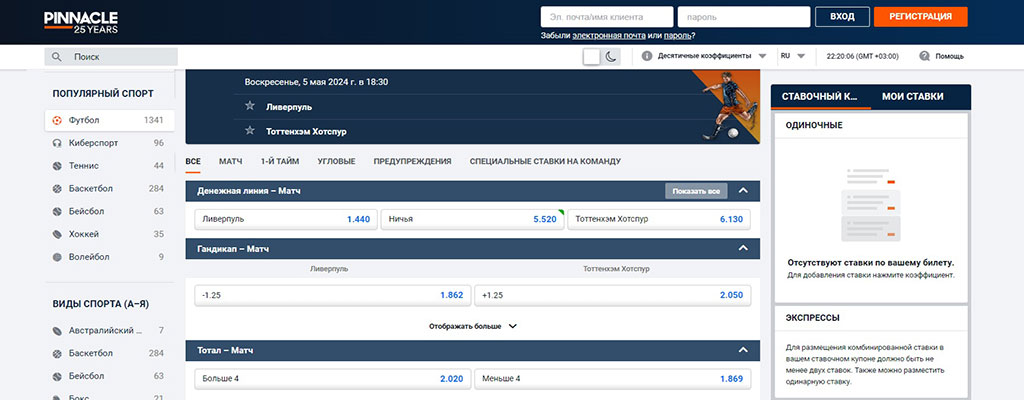Collapse the Тотал – Матч section
Screen dimensions: 1024x400
tap(743, 350)
